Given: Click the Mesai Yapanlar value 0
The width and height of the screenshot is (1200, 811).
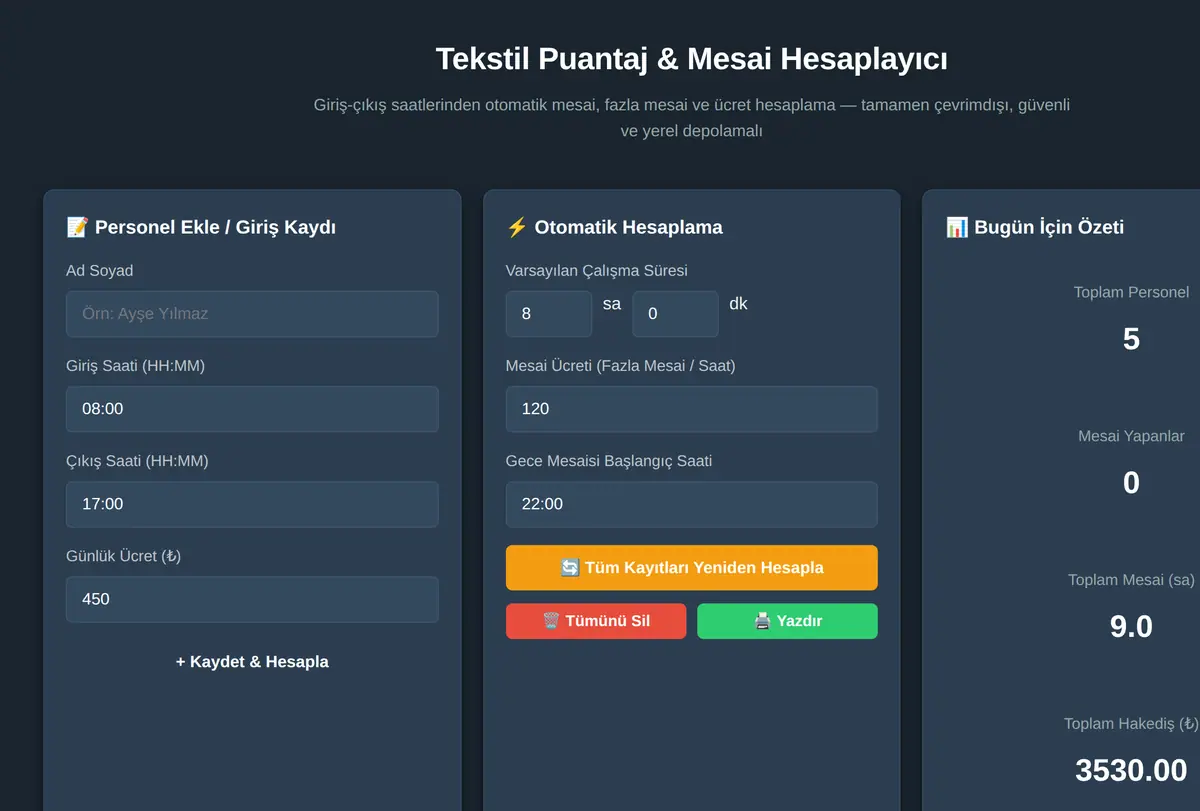Looking at the screenshot, I should [1131, 483].
